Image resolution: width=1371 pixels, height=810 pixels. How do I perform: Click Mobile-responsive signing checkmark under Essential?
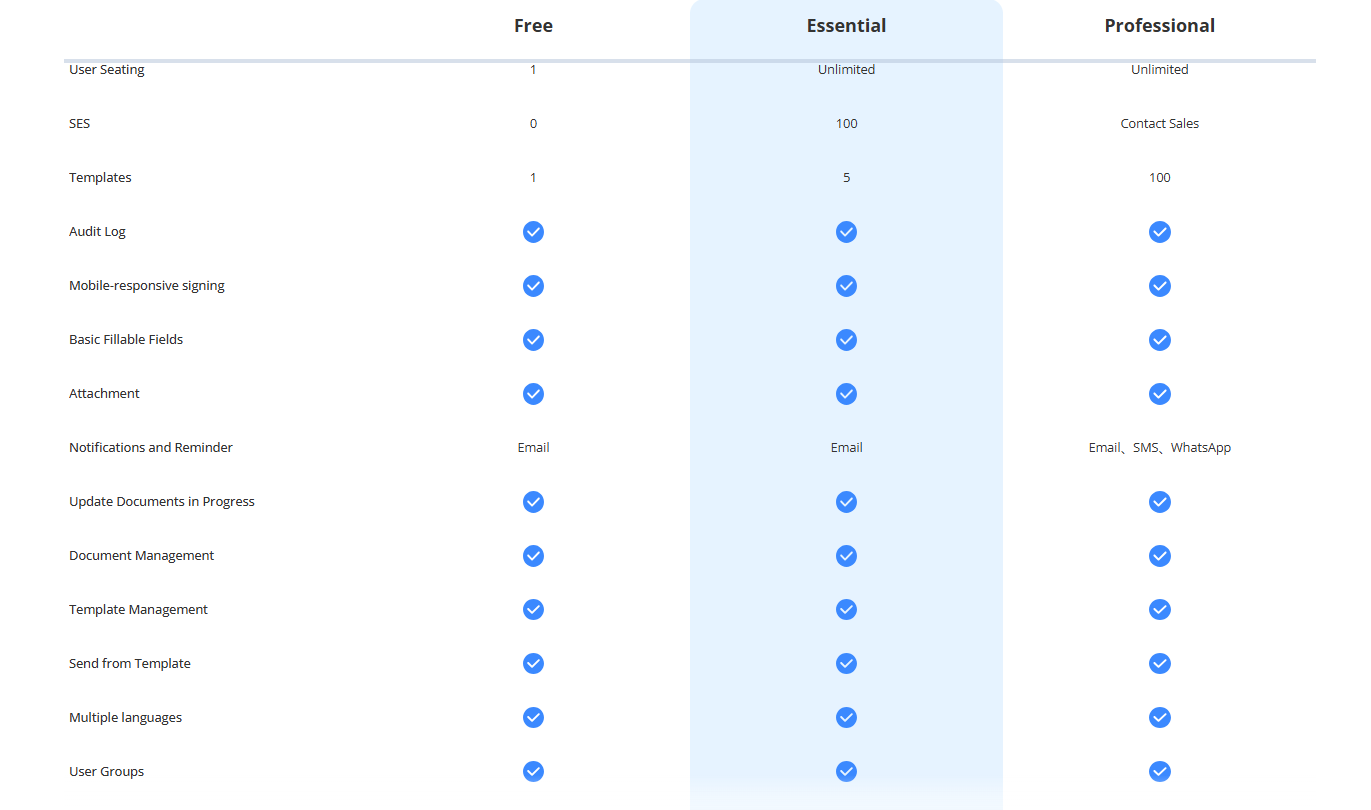point(846,286)
